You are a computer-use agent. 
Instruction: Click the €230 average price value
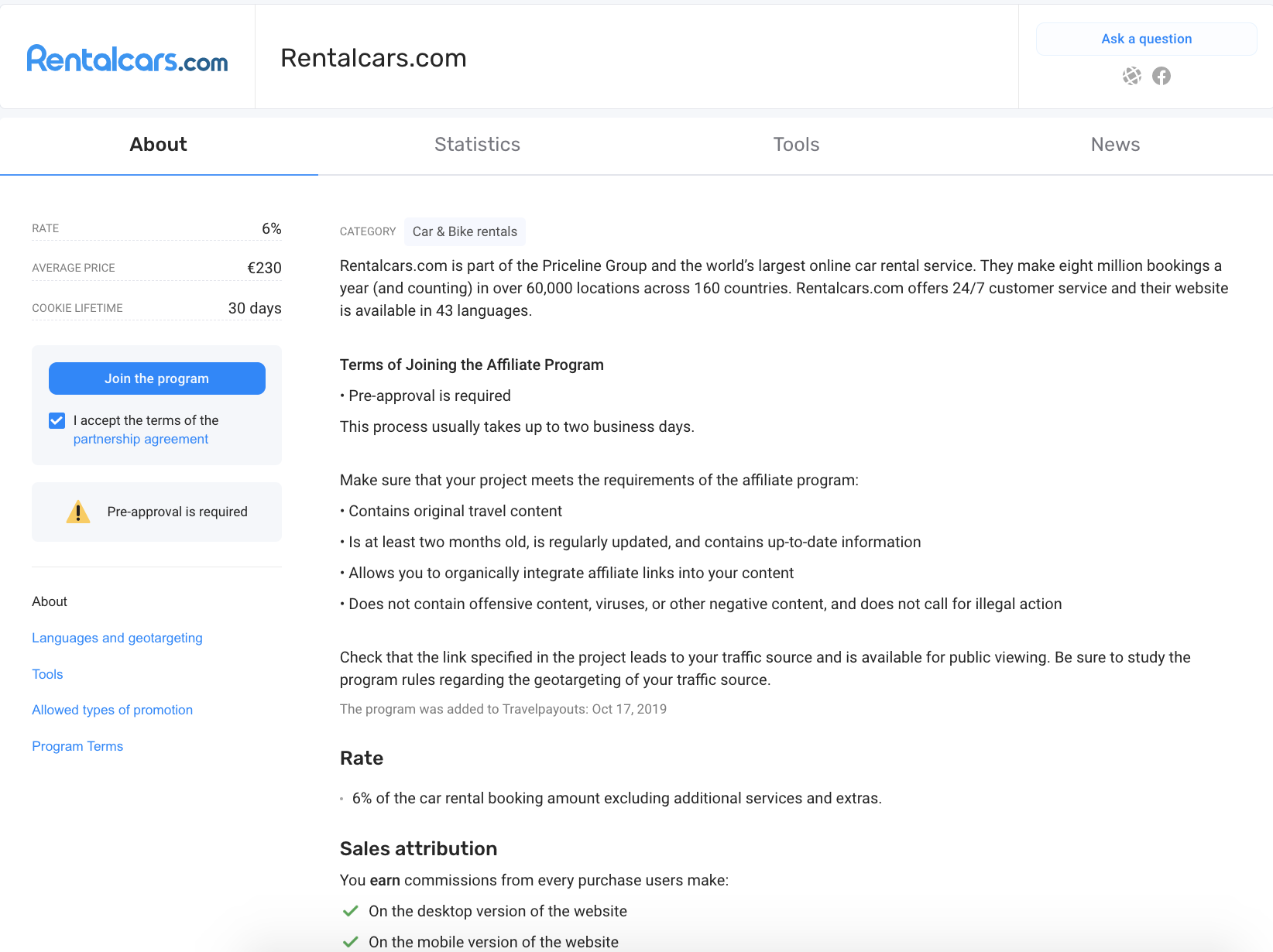point(264,268)
